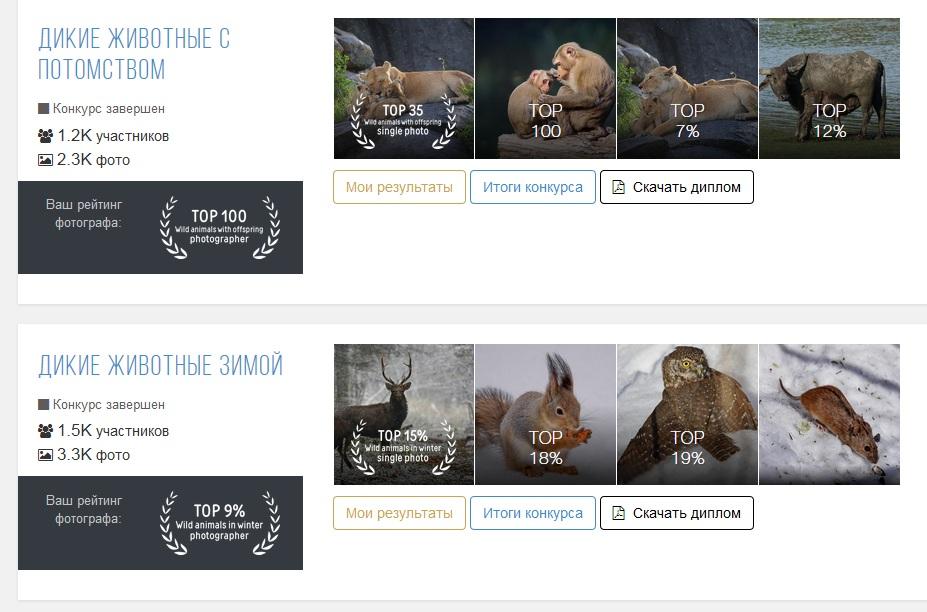Click the status square in the offspring contest
The image size is (927, 612).
click(43, 108)
